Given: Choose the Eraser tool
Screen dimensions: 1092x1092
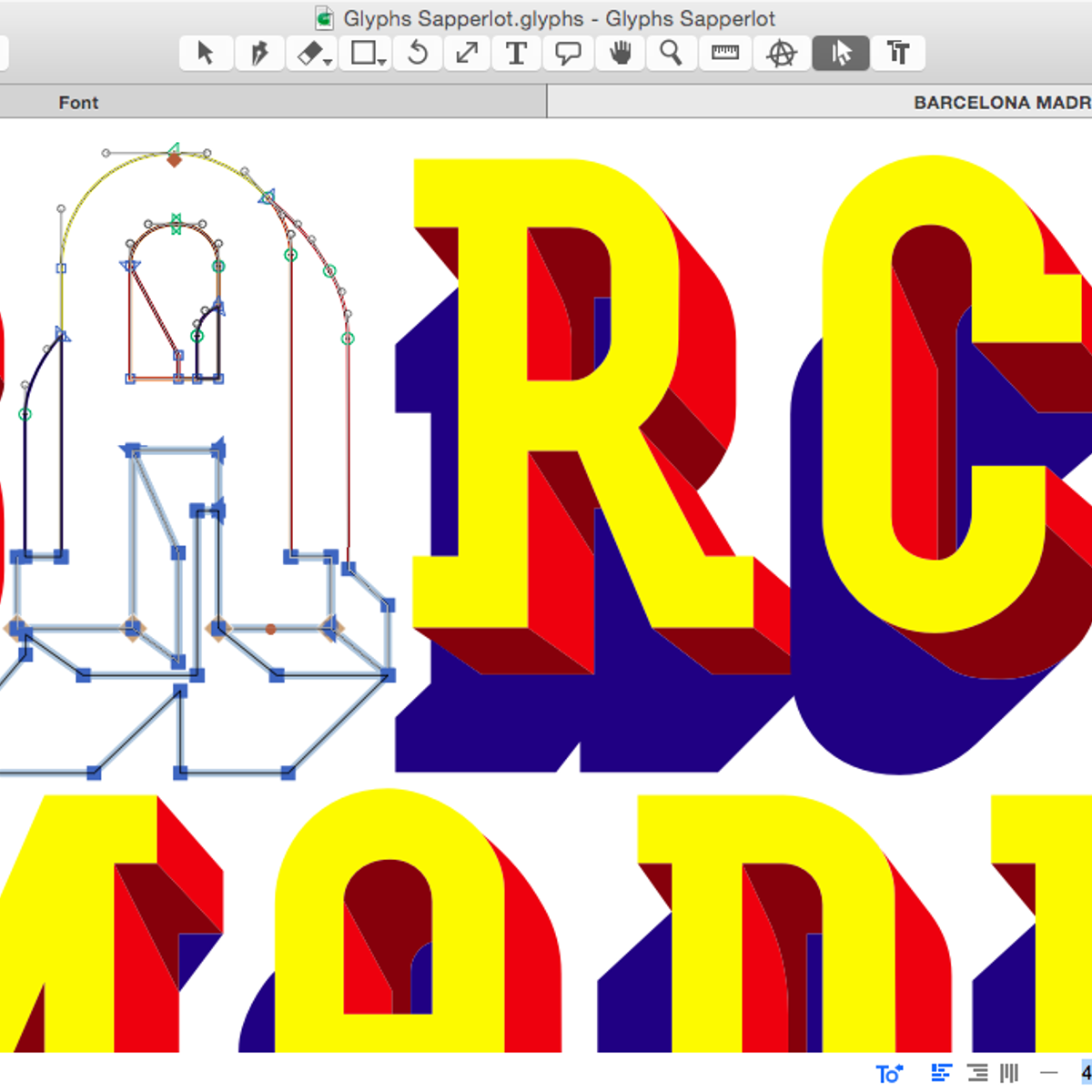Looking at the screenshot, I should 311,54.
